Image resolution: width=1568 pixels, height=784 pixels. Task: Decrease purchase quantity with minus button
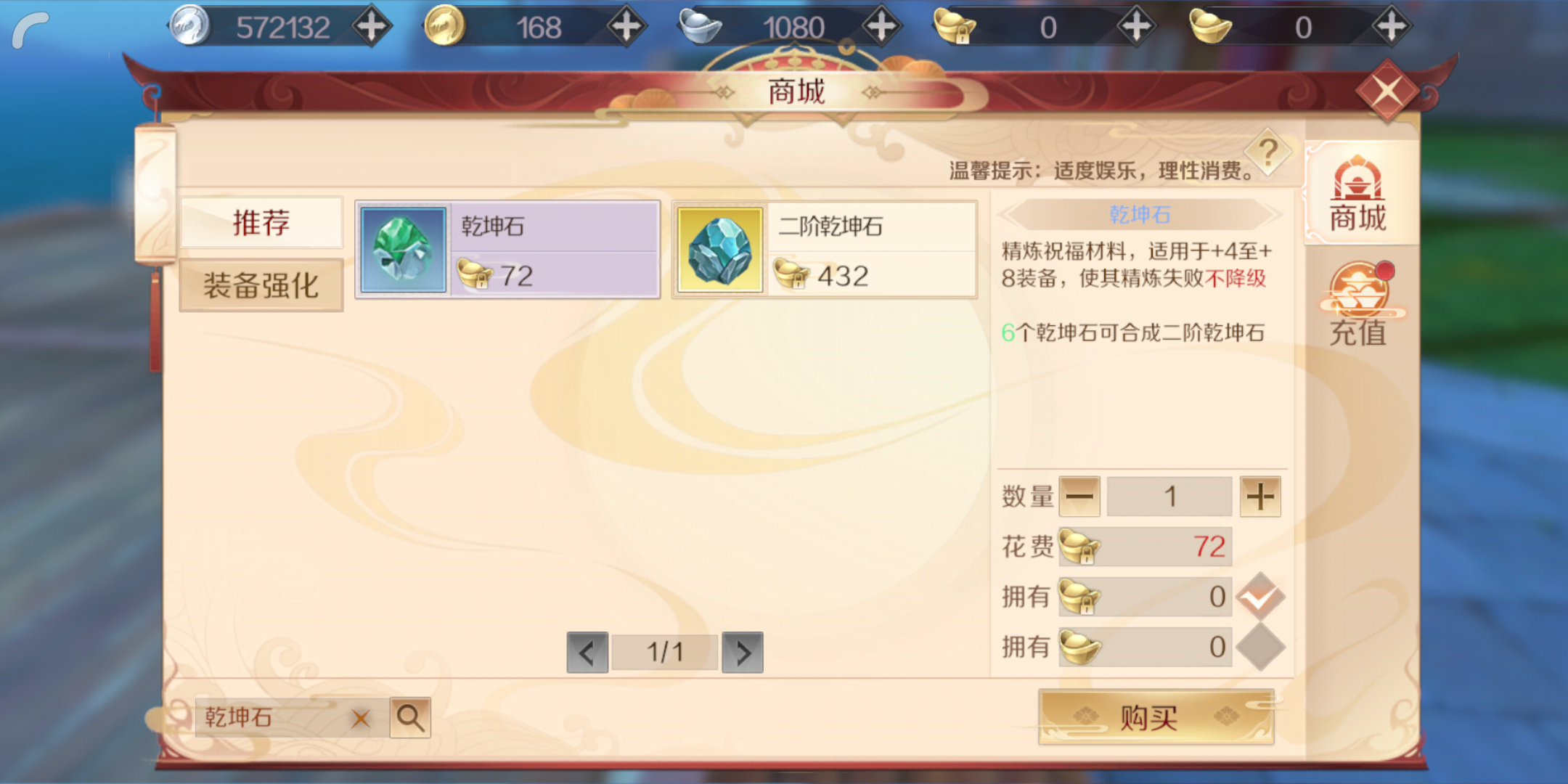click(x=1079, y=497)
